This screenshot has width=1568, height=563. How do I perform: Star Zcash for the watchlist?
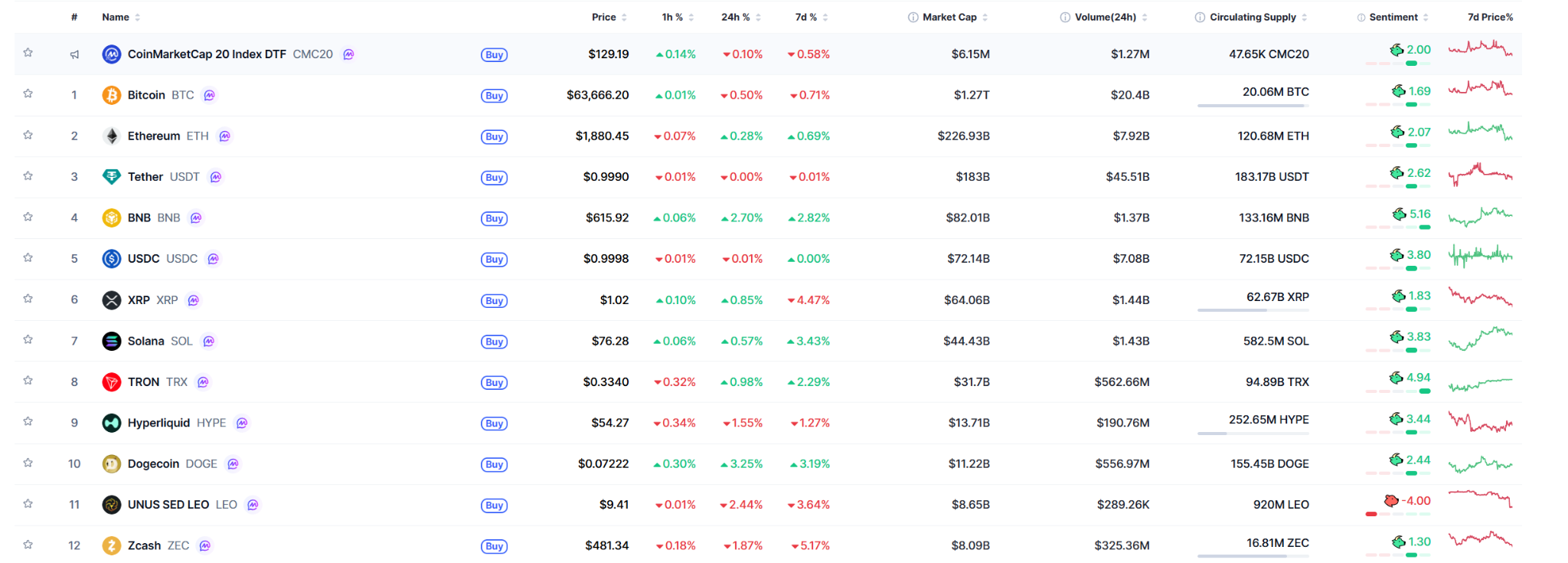click(28, 545)
